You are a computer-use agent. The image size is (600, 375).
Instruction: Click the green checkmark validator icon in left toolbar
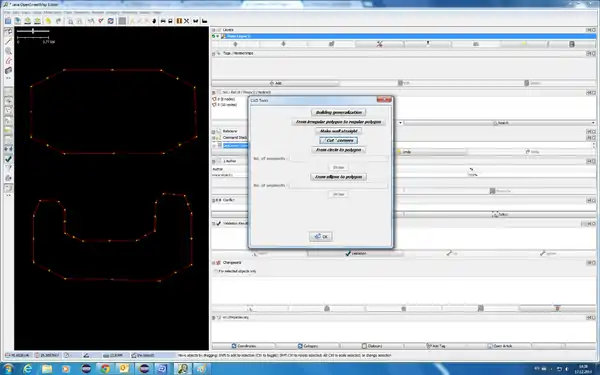(8, 159)
